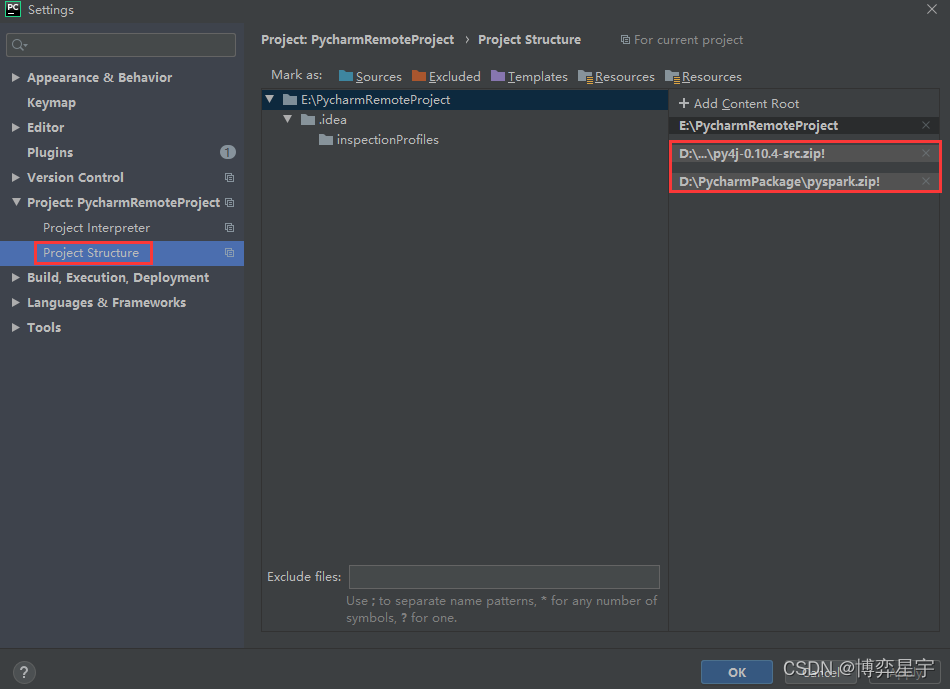The image size is (950, 689).
Task: Click the copy icon beside Project: PycharmRemoteProject
Action: click(229, 202)
